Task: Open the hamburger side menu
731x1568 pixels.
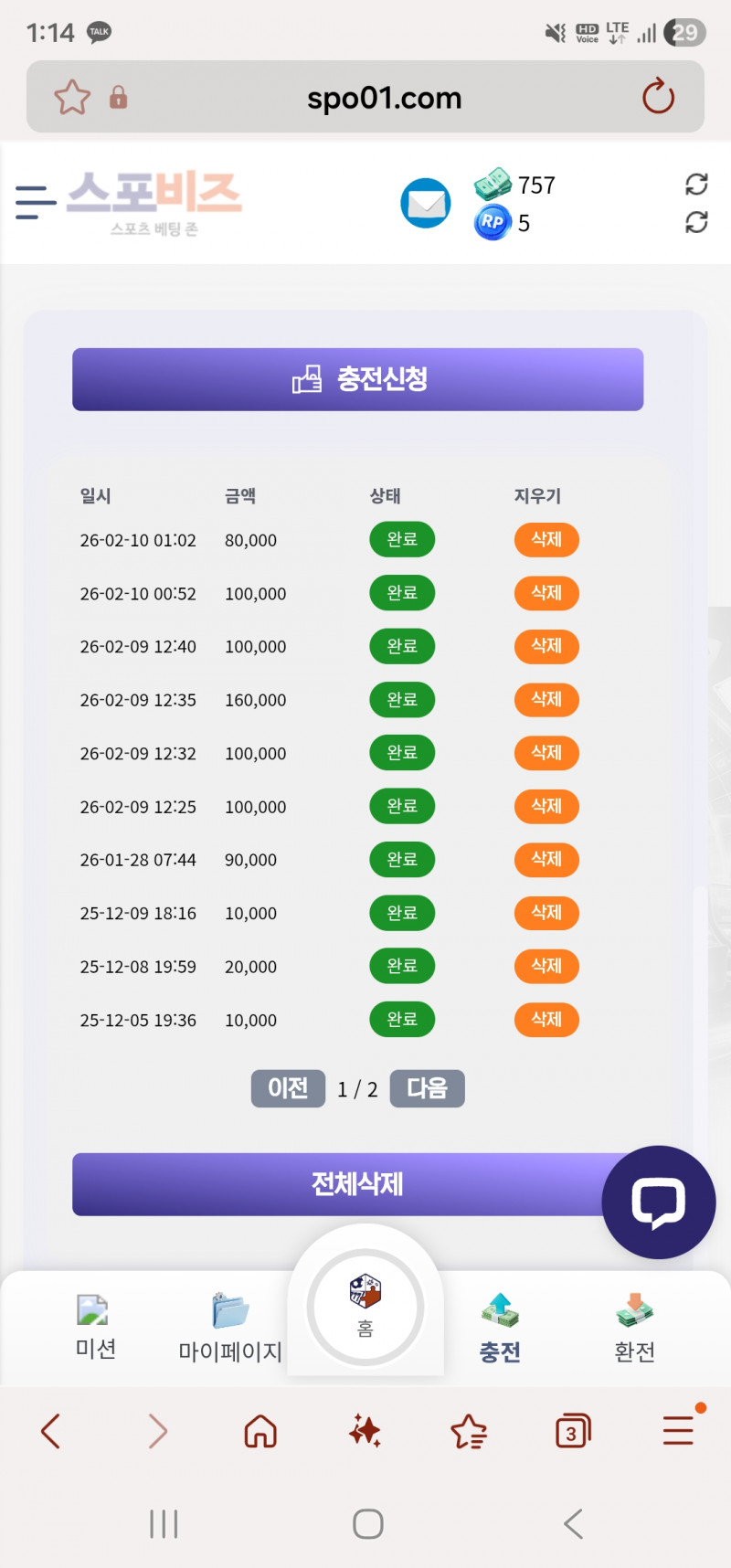Action: (36, 202)
